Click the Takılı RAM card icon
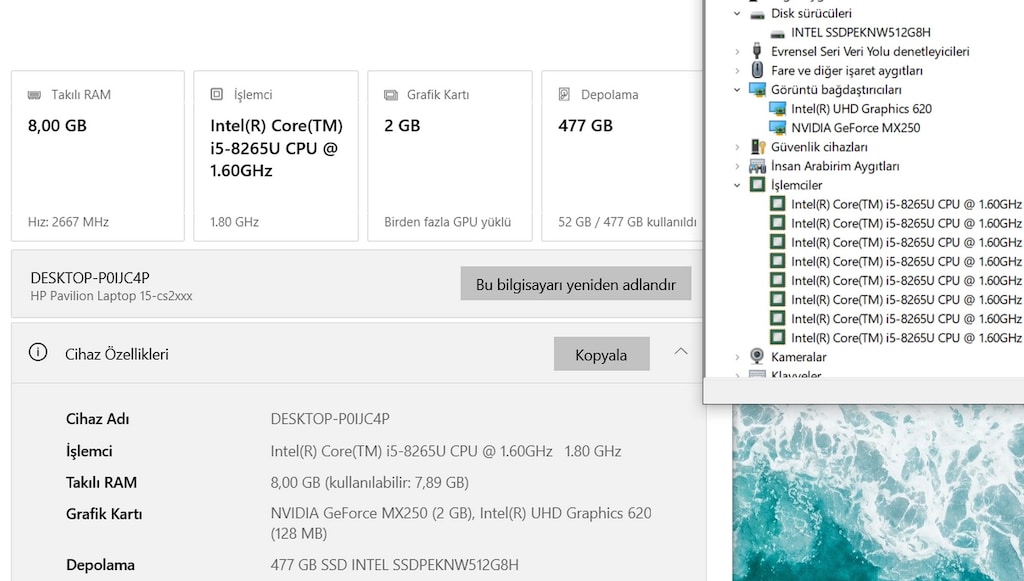The image size is (1024, 581). [x=35, y=95]
